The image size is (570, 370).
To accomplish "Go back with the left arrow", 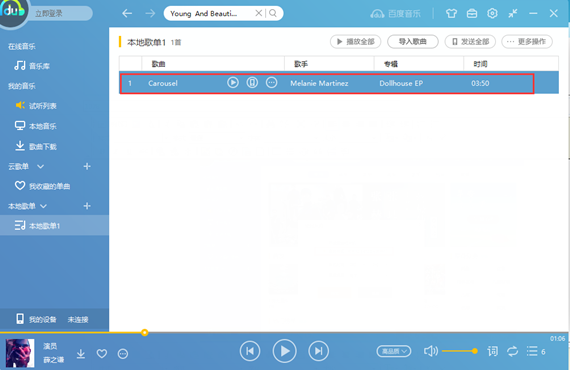I will pyautogui.click(x=127, y=14).
